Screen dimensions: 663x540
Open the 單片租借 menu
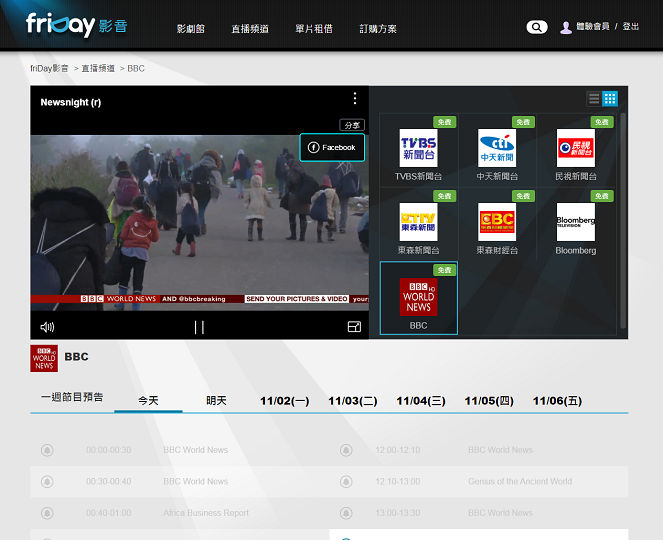(314, 29)
